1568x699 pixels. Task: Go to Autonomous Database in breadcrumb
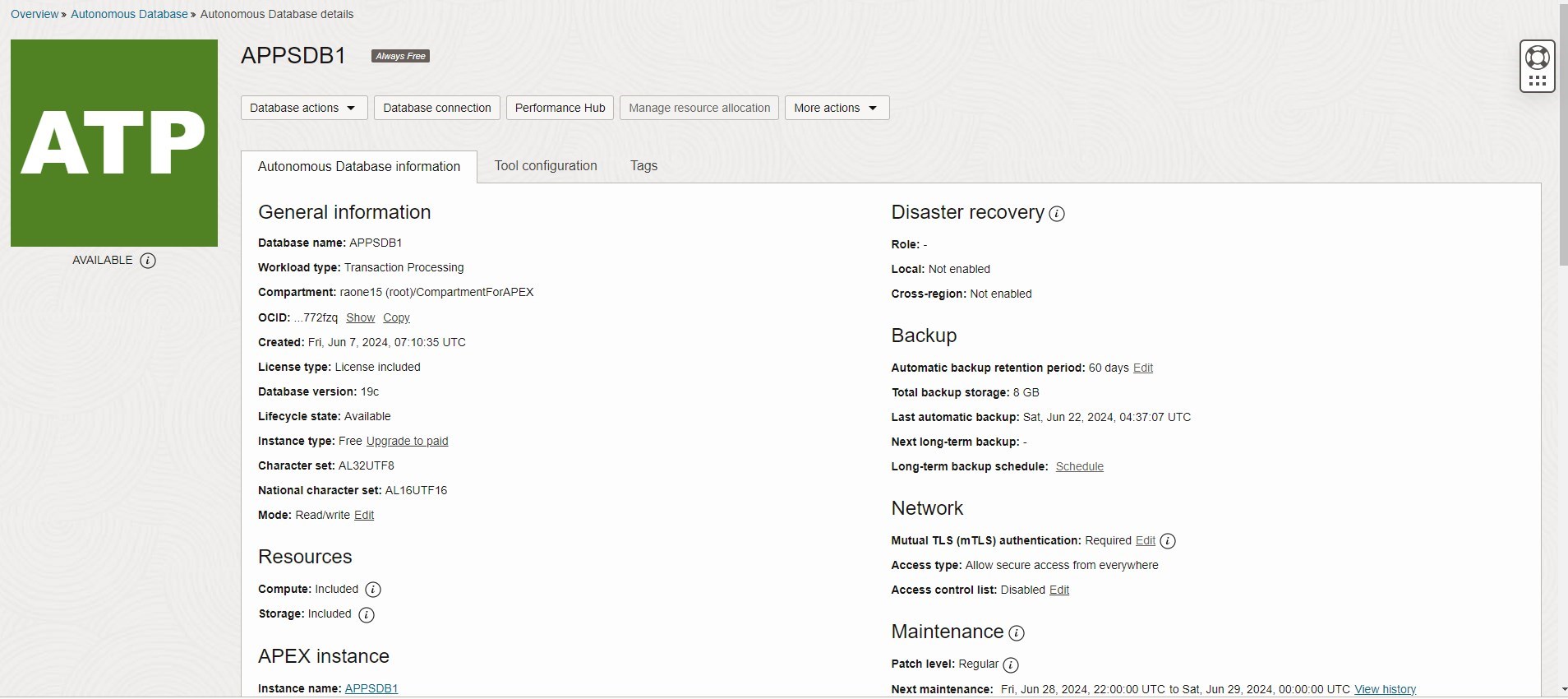coord(129,14)
